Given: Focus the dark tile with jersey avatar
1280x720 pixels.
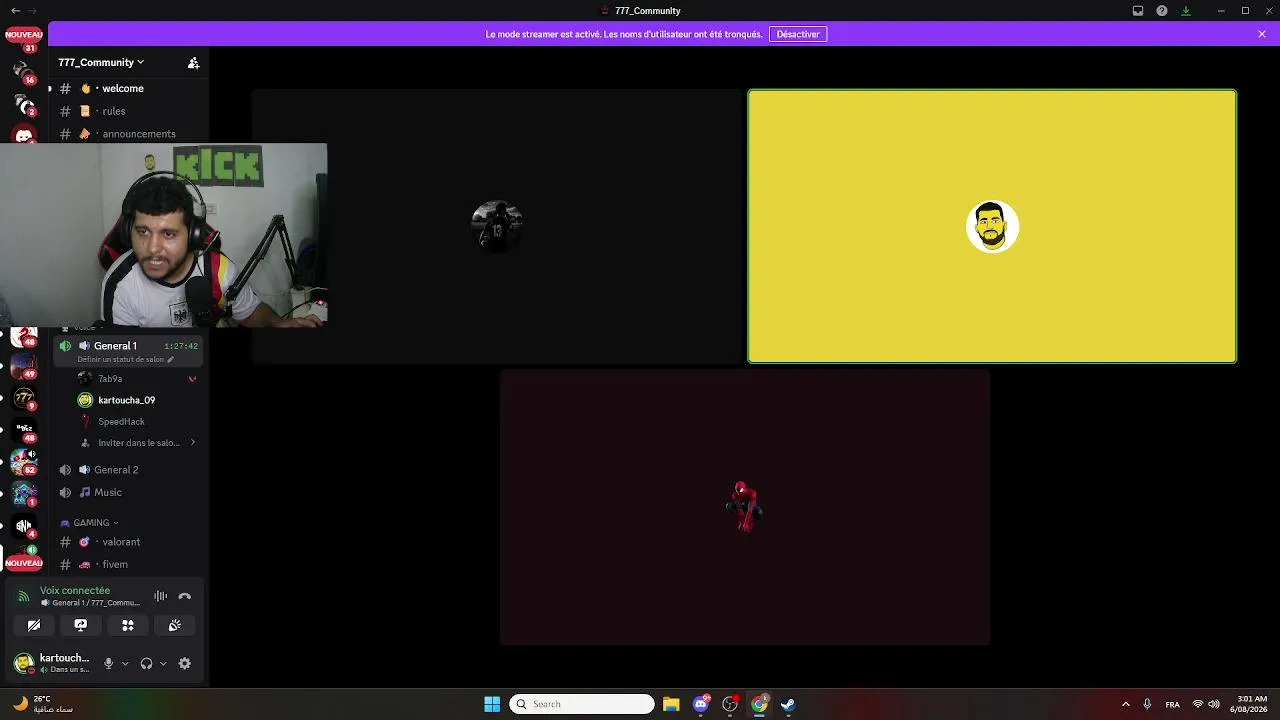Looking at the screenshot, I should pos(497,226).
